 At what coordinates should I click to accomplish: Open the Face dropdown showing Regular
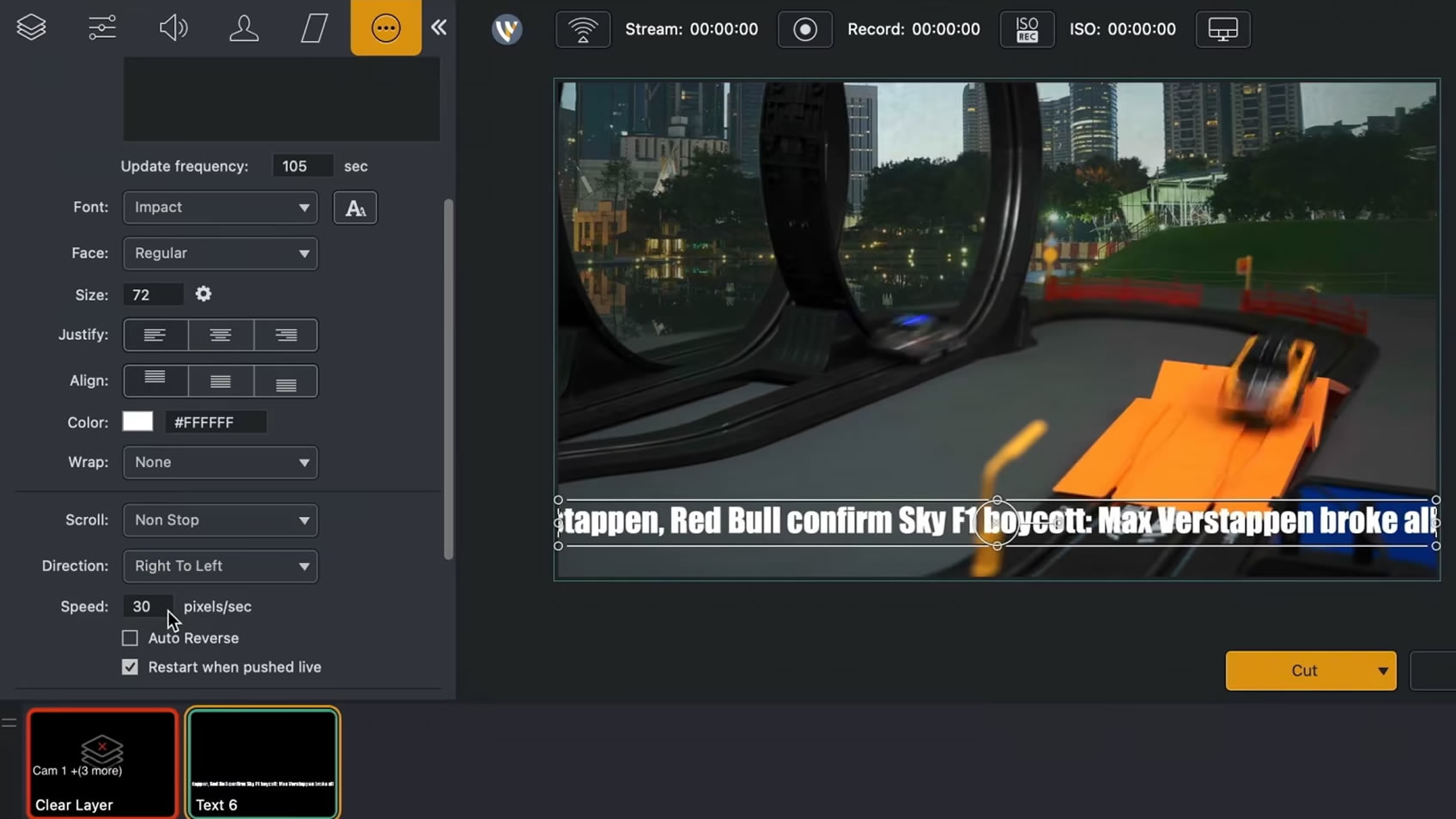click(221, 253)
